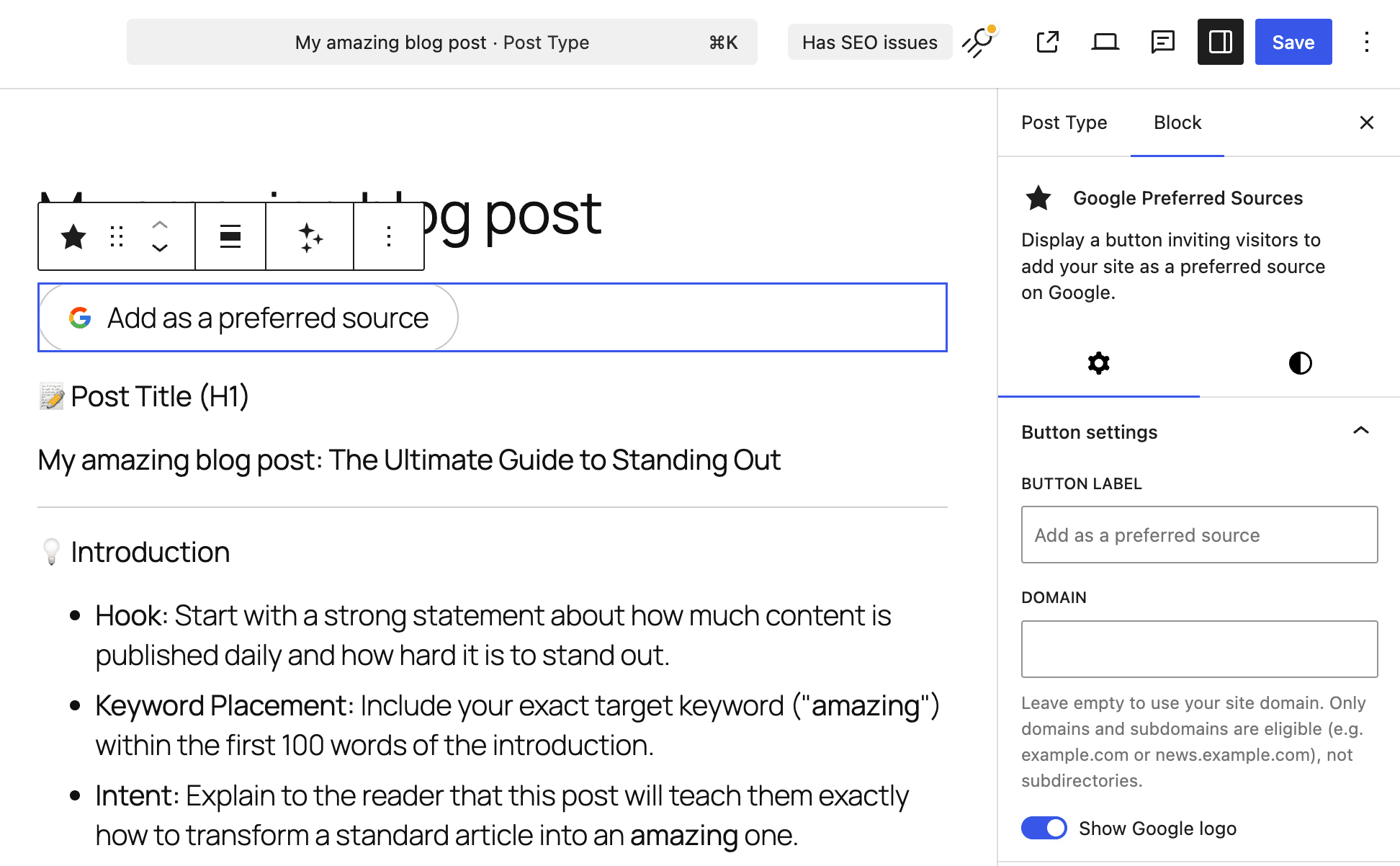Click the Add as a preferred source button

point(248,318)
